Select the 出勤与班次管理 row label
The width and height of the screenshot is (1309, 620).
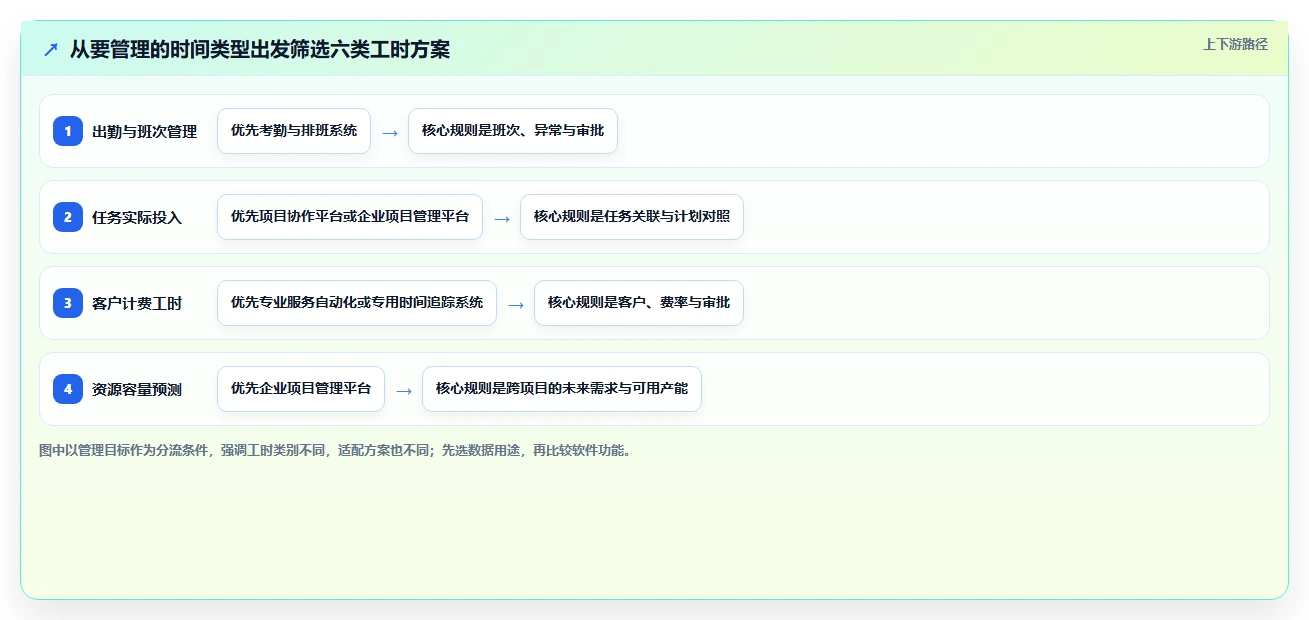[x=144, y=132]
